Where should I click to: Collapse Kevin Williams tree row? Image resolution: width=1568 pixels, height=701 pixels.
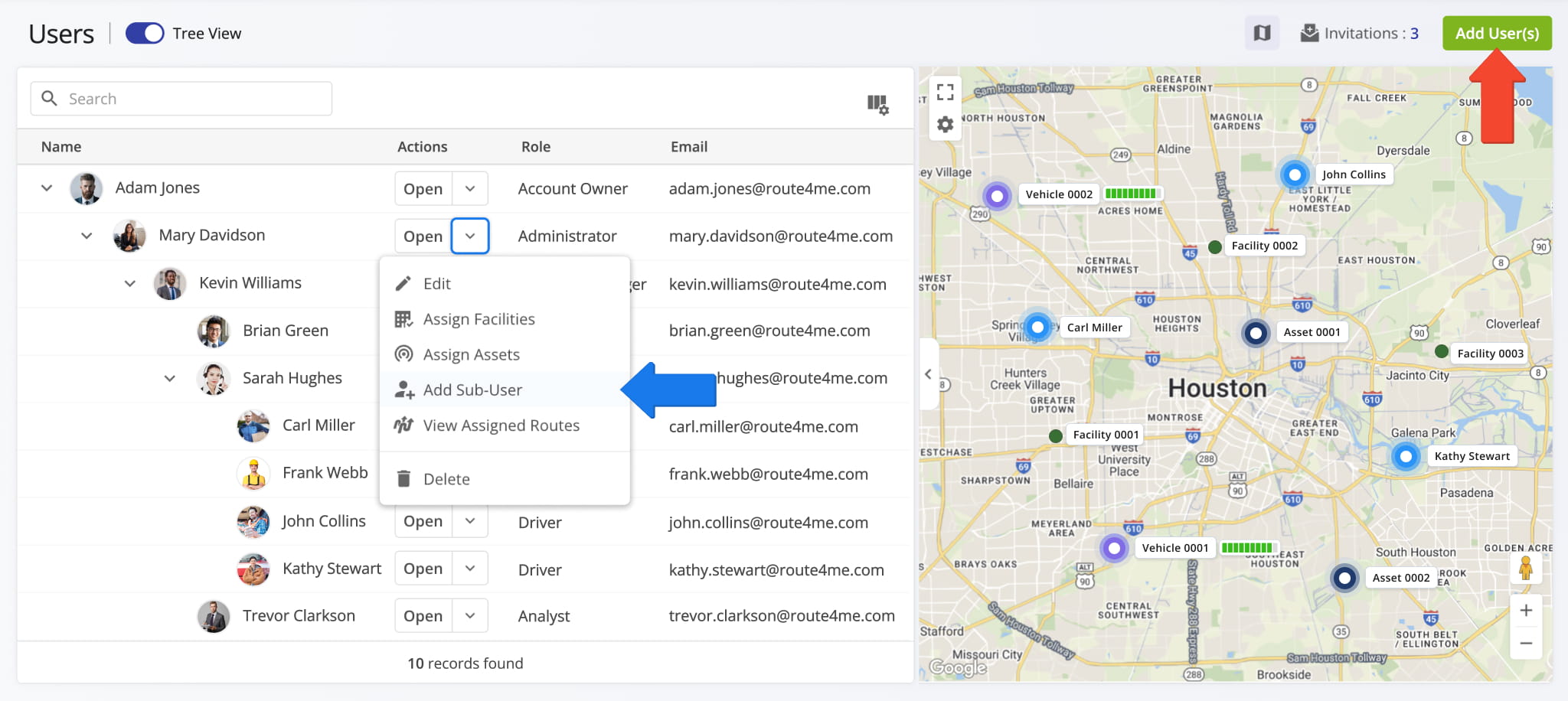pos(130,283)
